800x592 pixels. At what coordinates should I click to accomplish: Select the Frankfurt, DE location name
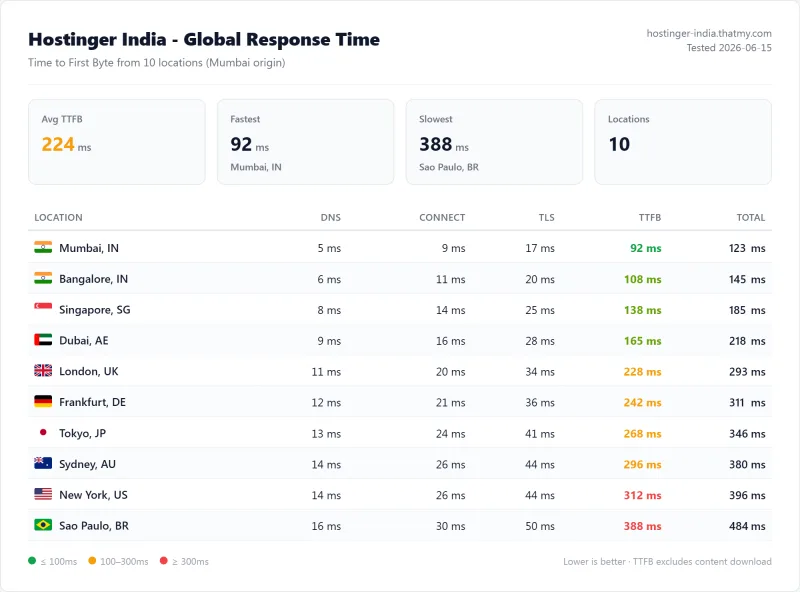pos(92,402)
